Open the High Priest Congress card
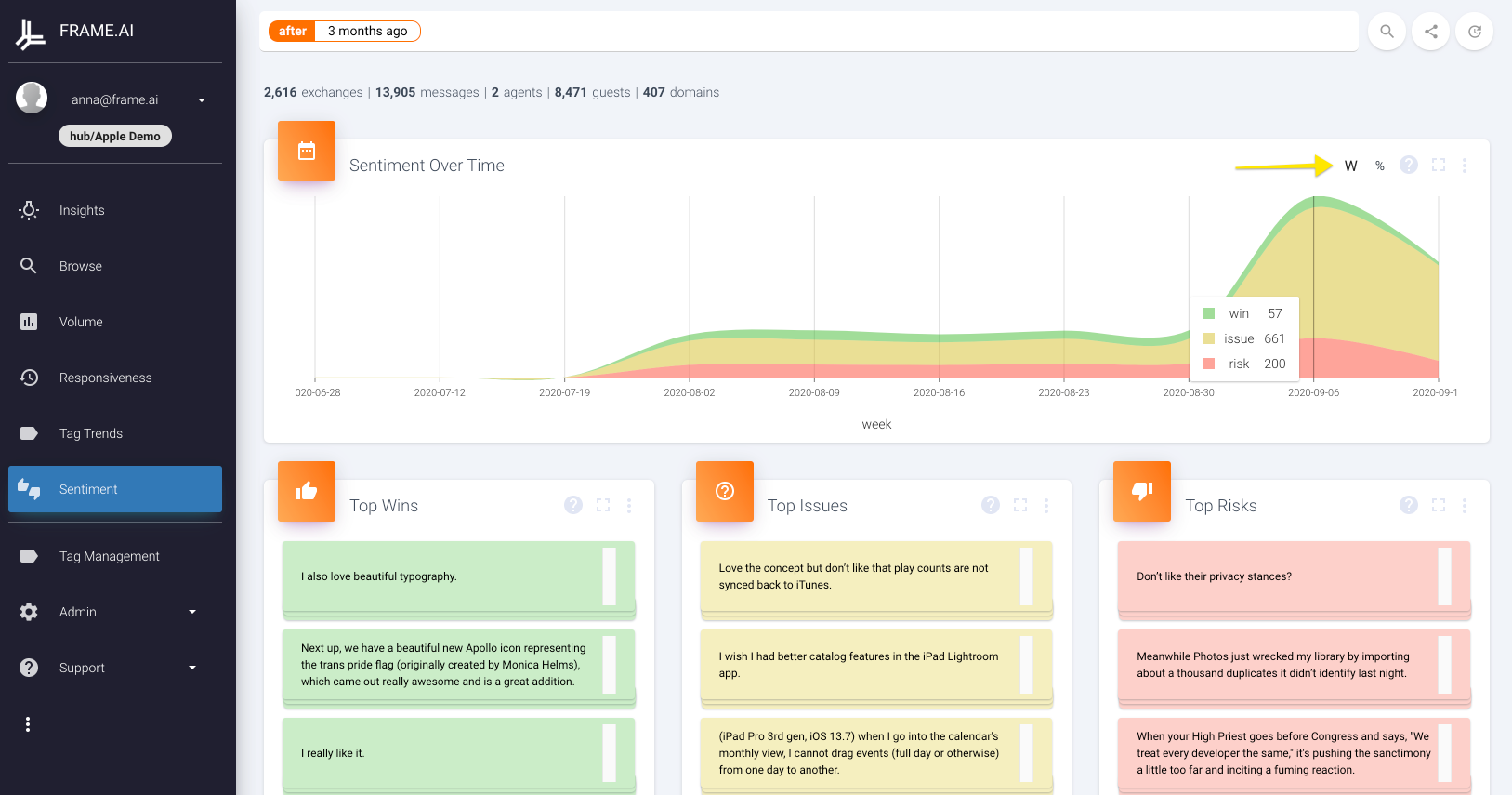Image resolution: width=1512 pixels, height=795 pixels. pos(1294,753)
